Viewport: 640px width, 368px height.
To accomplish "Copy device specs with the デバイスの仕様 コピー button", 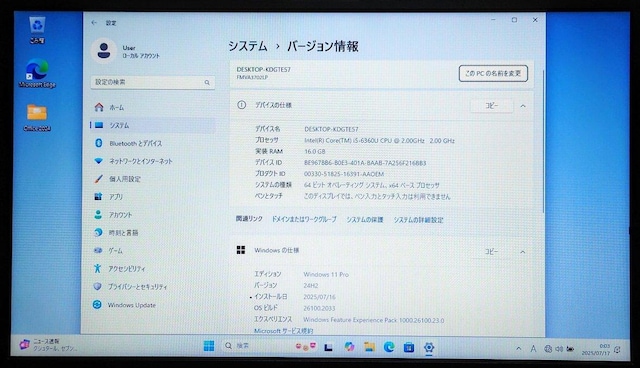I will [491, 106].
